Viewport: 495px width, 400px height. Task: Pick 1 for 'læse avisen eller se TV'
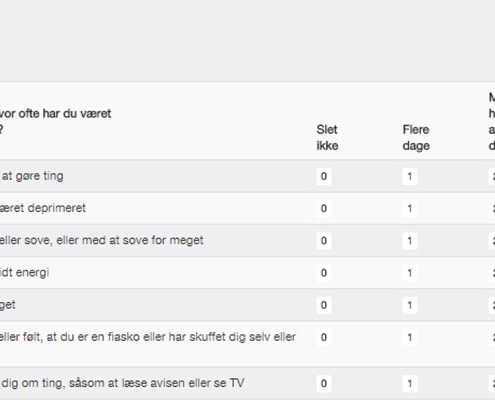[410, 384]
